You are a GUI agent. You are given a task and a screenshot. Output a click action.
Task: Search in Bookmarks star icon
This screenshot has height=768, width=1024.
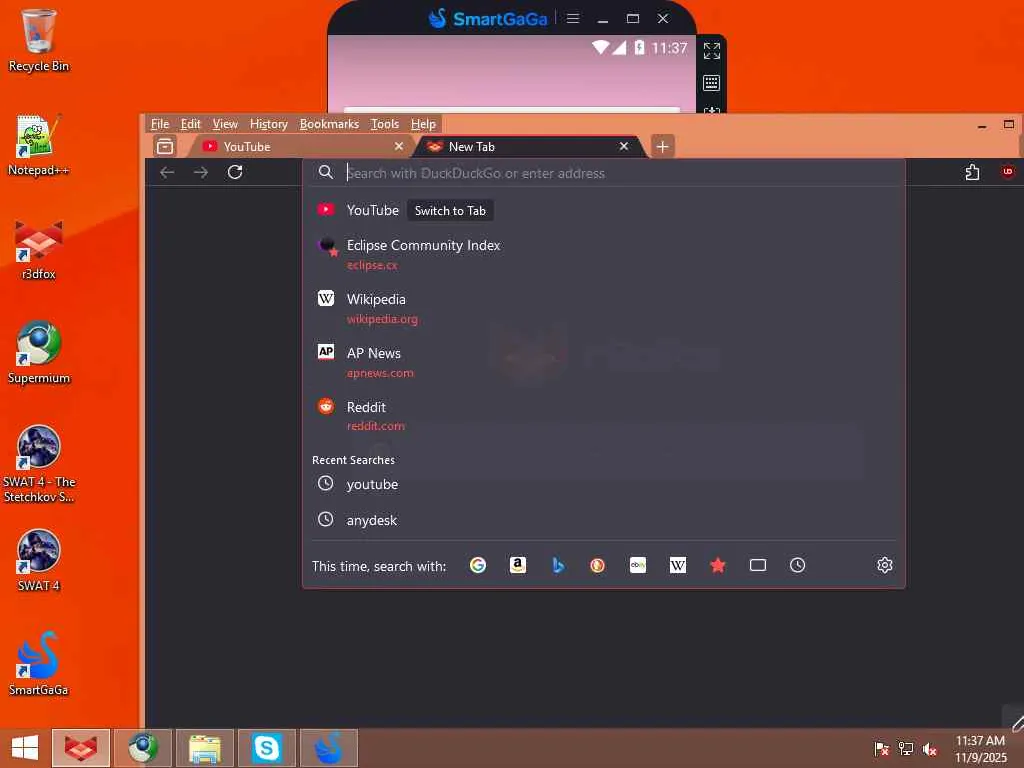[x=718, y=565]
